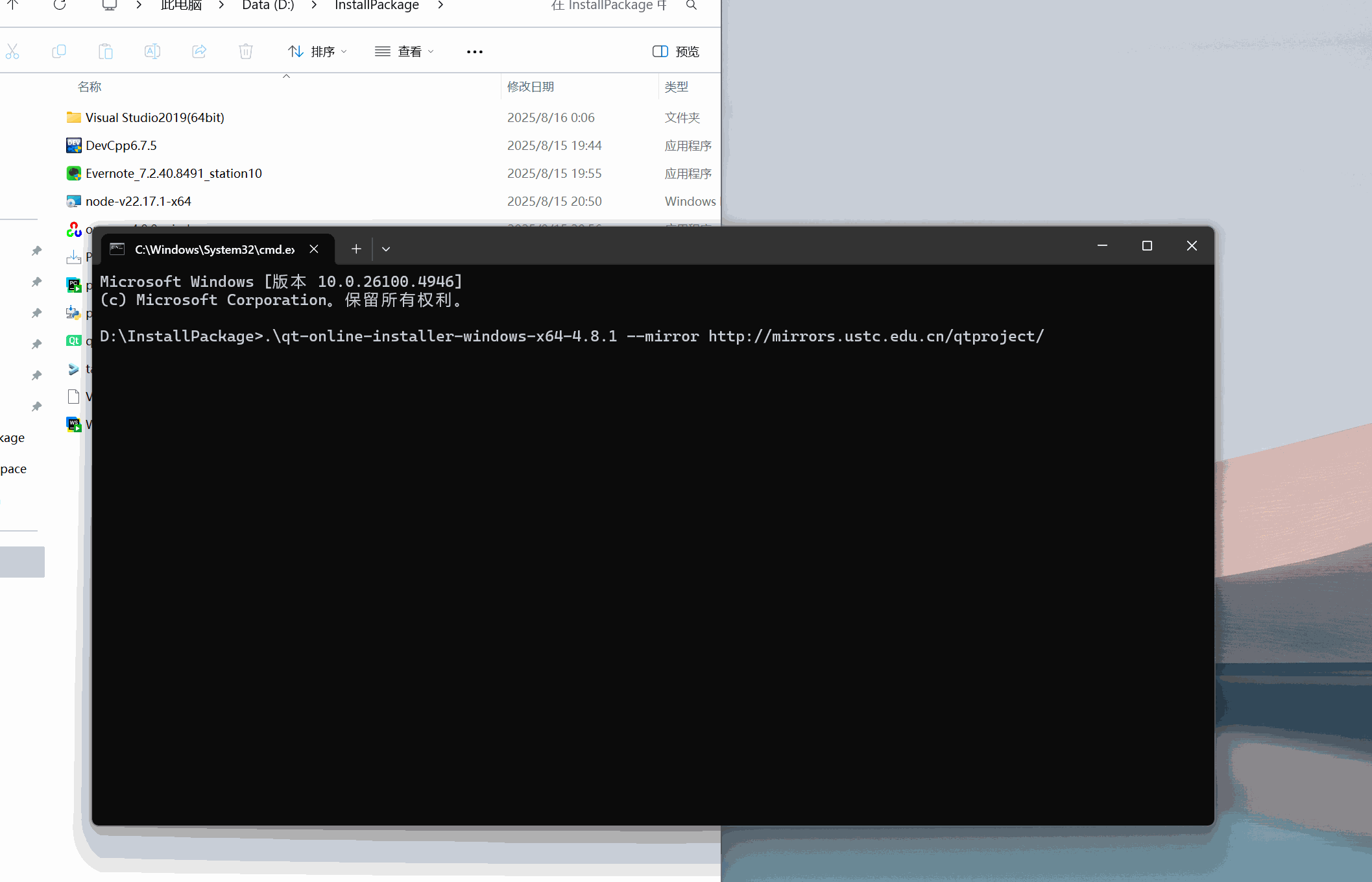Viewport: 1372px width, 882px height.
Task: Select the Visual Studio2019(64bit) folder
Action: tap(155, 117)
